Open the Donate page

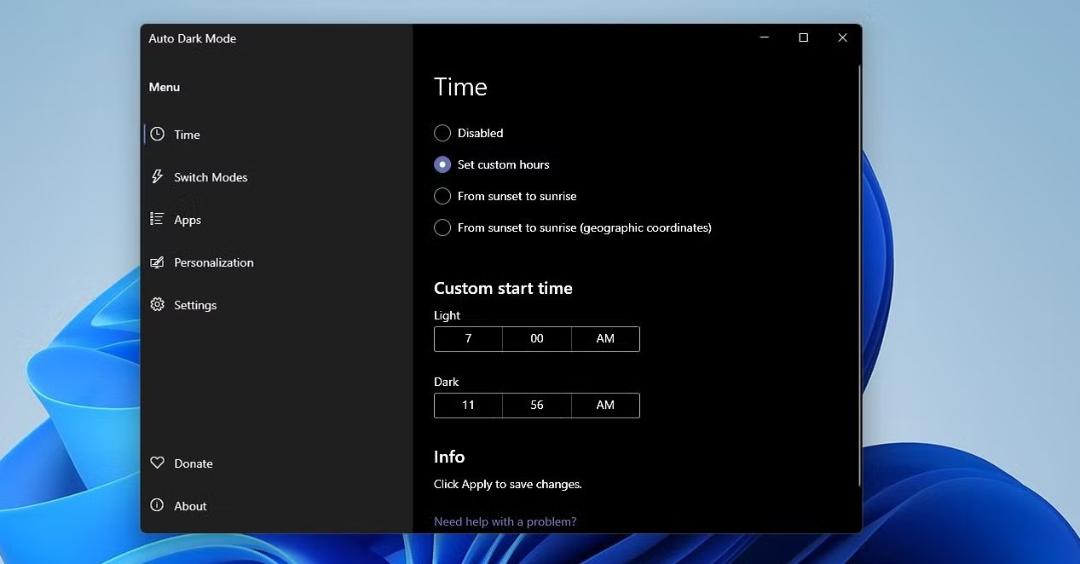click(193, 464)
